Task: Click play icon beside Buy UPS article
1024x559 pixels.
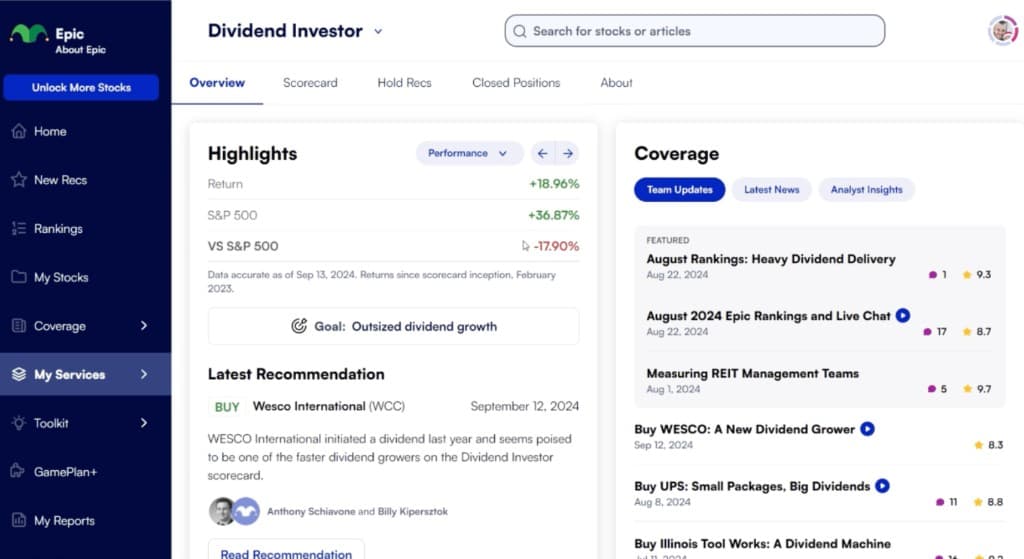Action: 882,486
